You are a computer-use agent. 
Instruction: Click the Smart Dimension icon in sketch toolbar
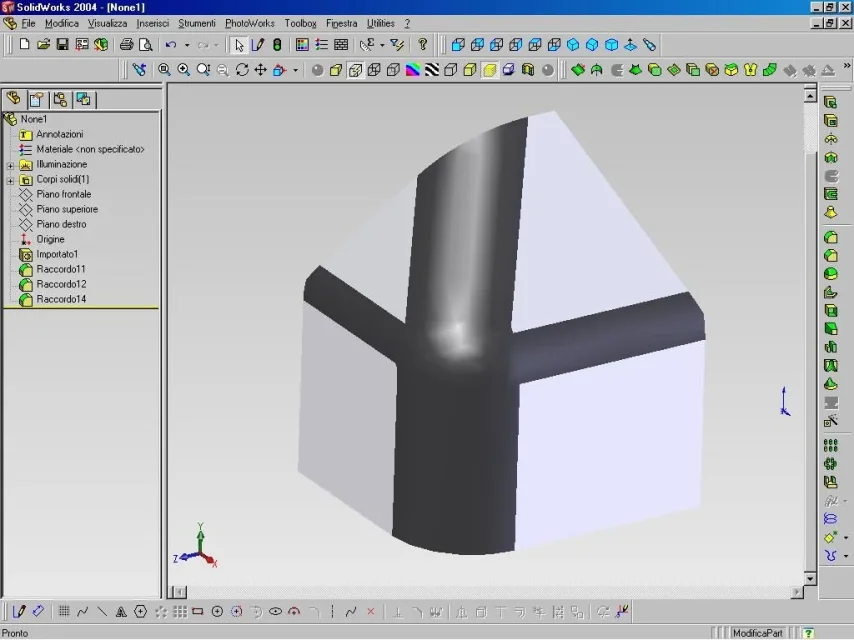pos(38,612)
